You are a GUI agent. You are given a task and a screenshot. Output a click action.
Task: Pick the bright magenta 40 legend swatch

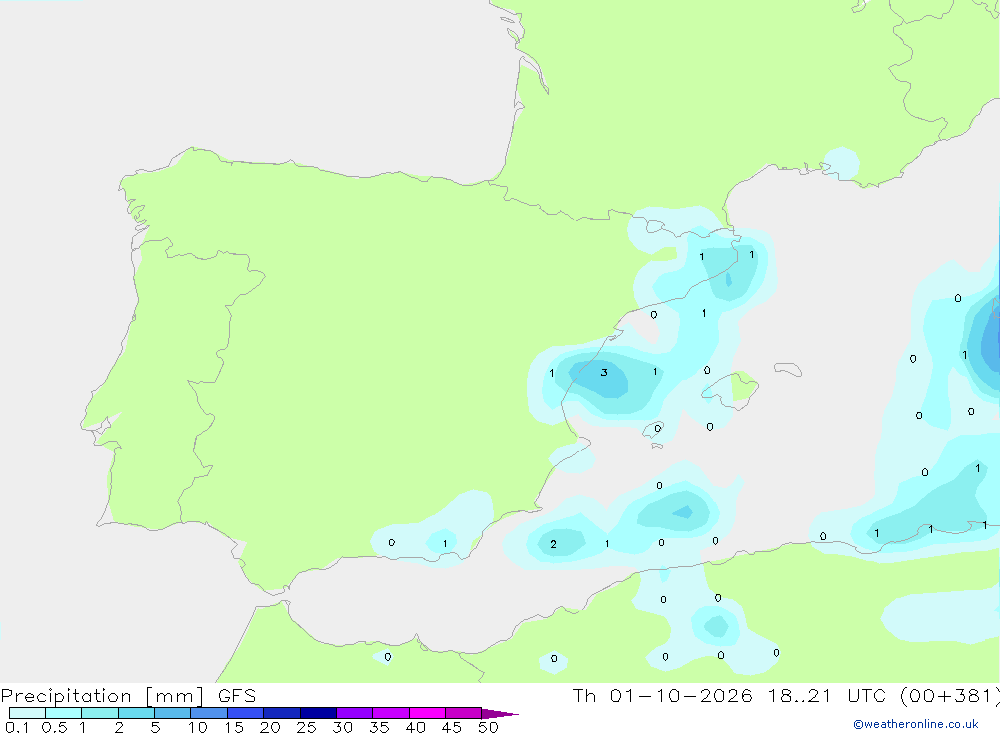pos(427,713)
